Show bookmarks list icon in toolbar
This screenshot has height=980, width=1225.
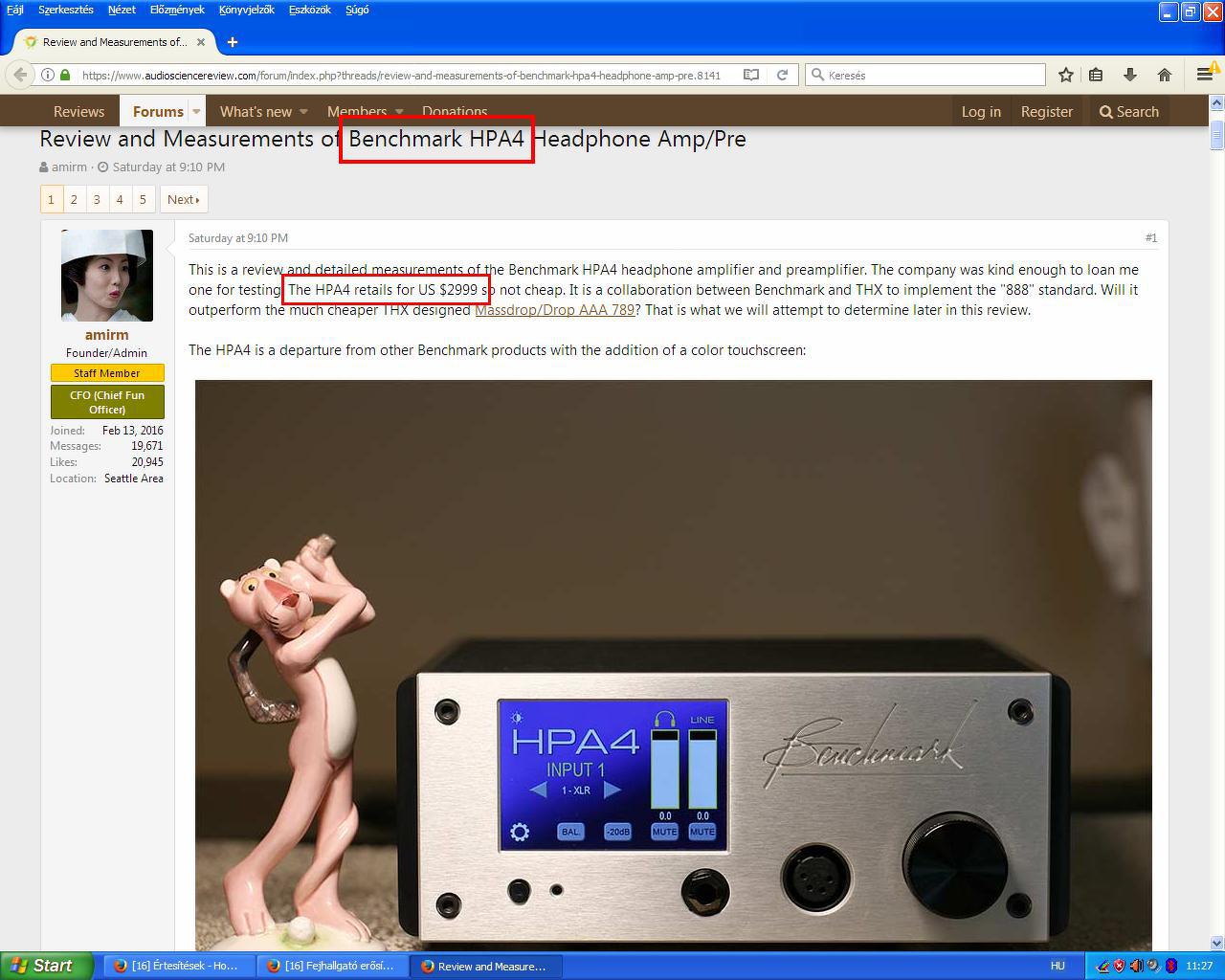click(1097, 75)
